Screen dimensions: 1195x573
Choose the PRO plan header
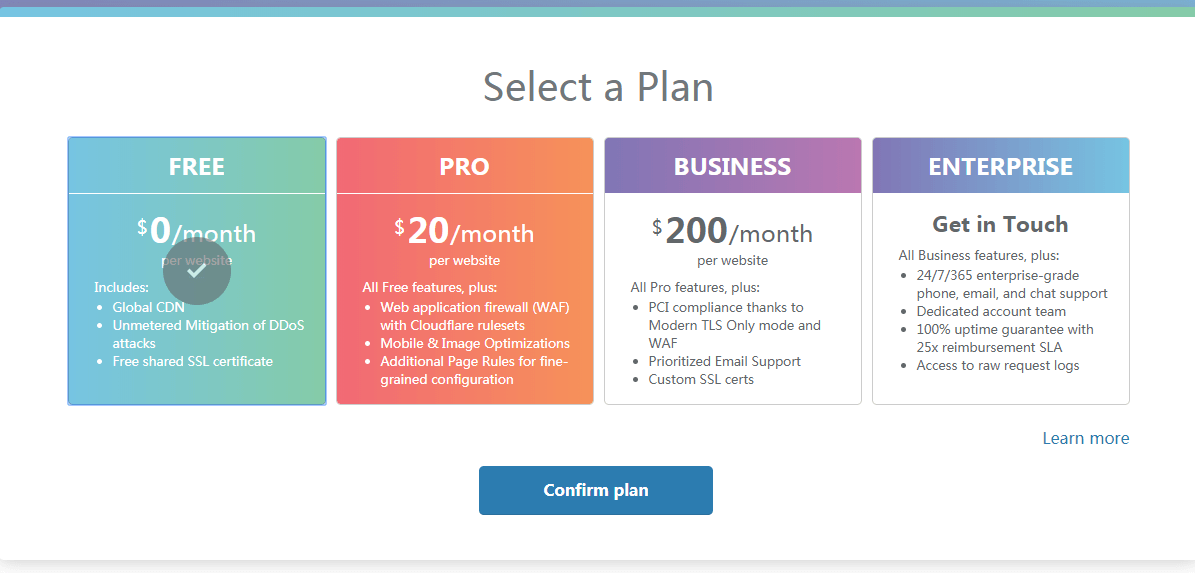pos(465,166)
